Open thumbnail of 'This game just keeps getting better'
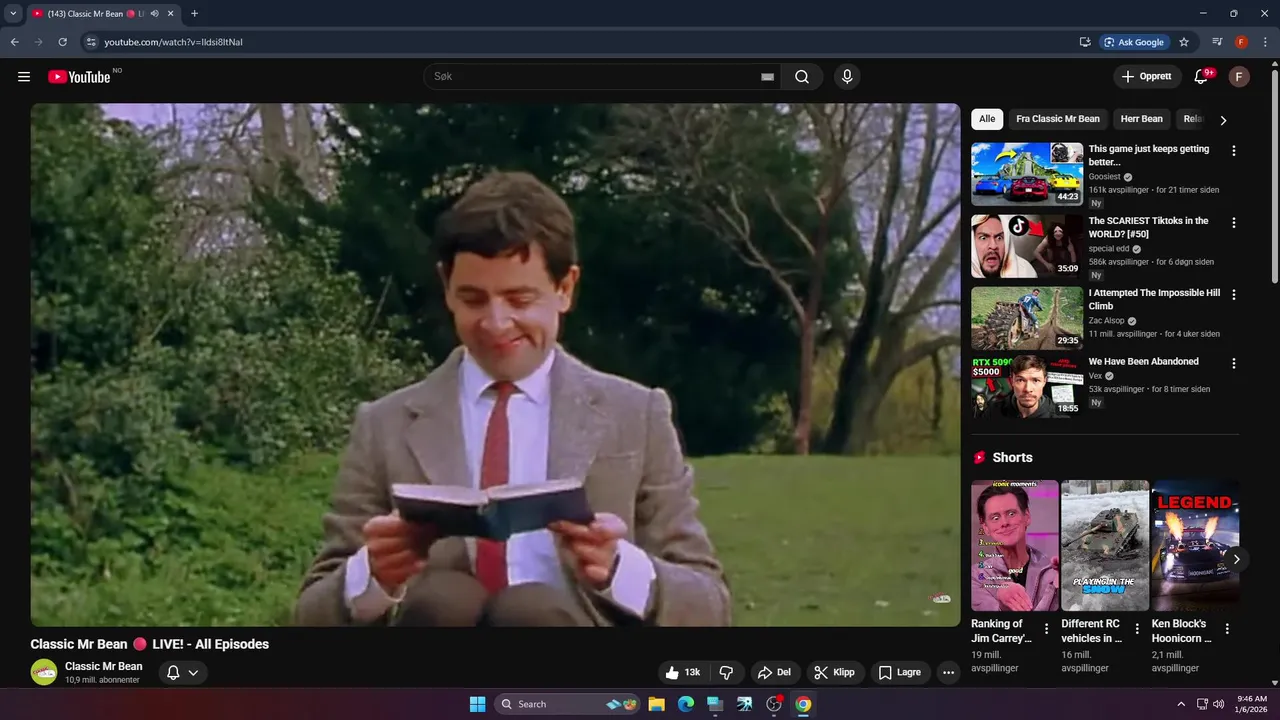The height and width of the screenshot is (720, 1280). point(1027,174)
